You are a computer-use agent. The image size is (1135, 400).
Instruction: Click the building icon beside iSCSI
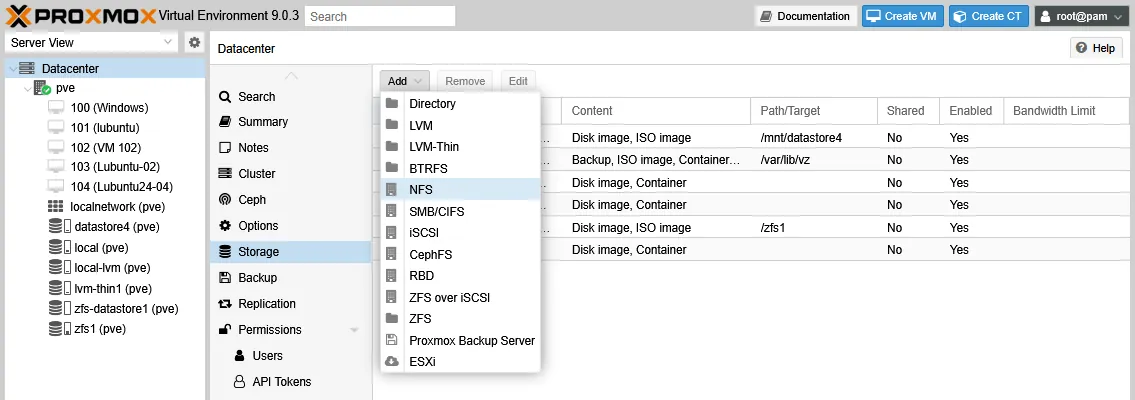(x=392, y=233)
